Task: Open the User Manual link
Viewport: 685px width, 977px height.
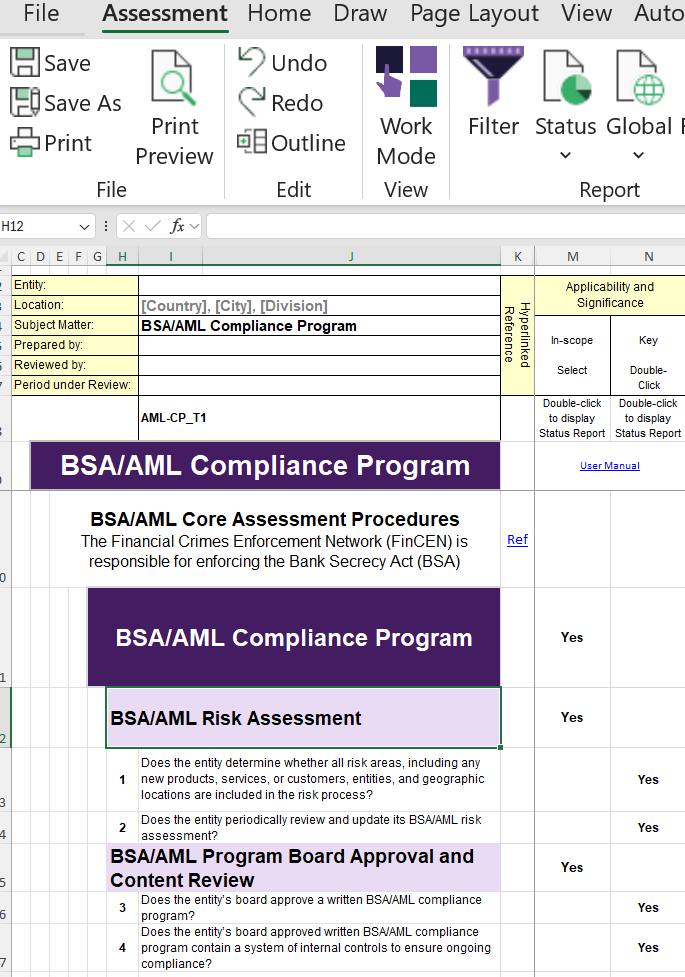Action: pos(609,466)
